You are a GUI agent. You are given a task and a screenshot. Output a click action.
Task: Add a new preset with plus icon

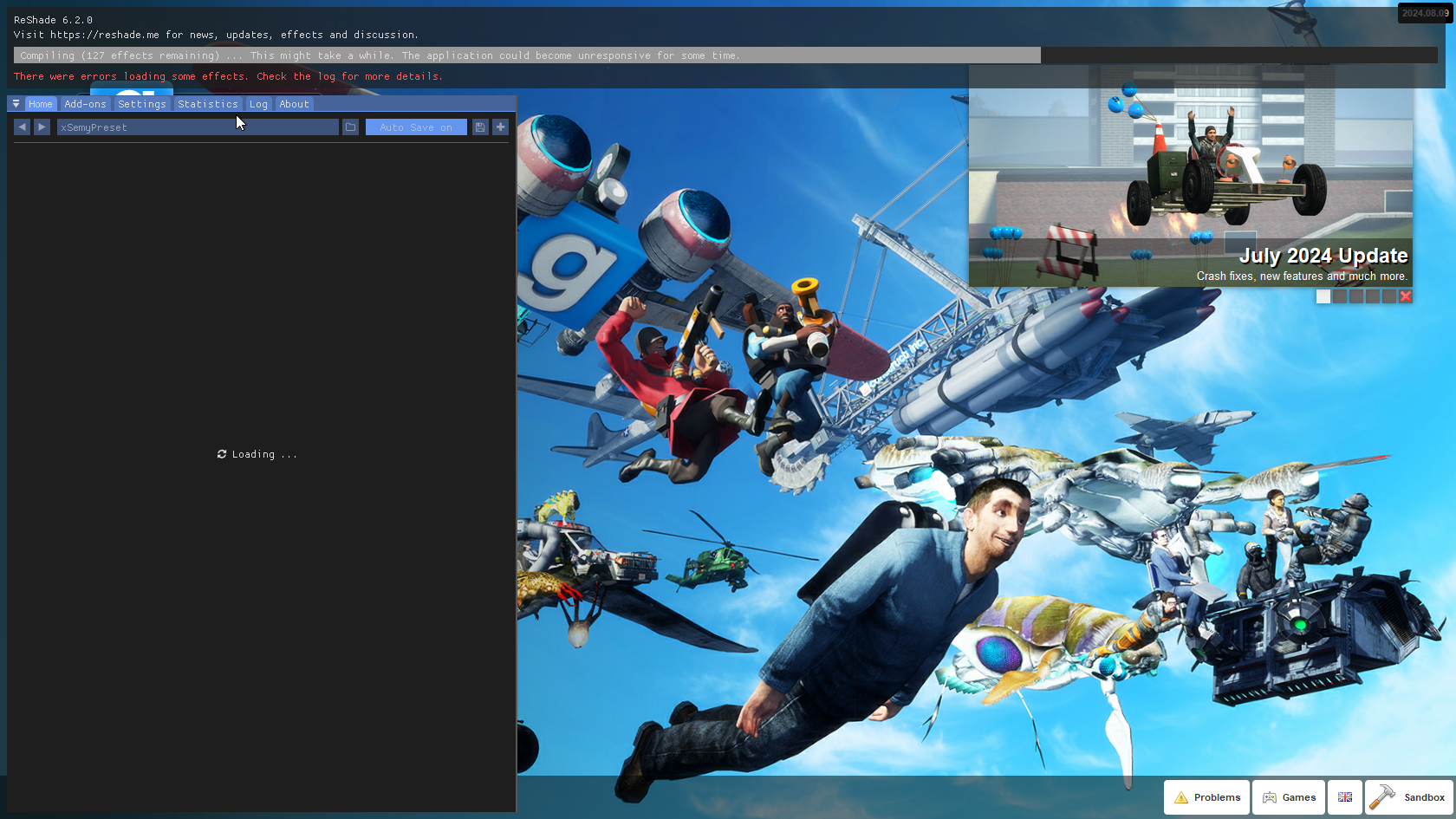click(501, 127)
